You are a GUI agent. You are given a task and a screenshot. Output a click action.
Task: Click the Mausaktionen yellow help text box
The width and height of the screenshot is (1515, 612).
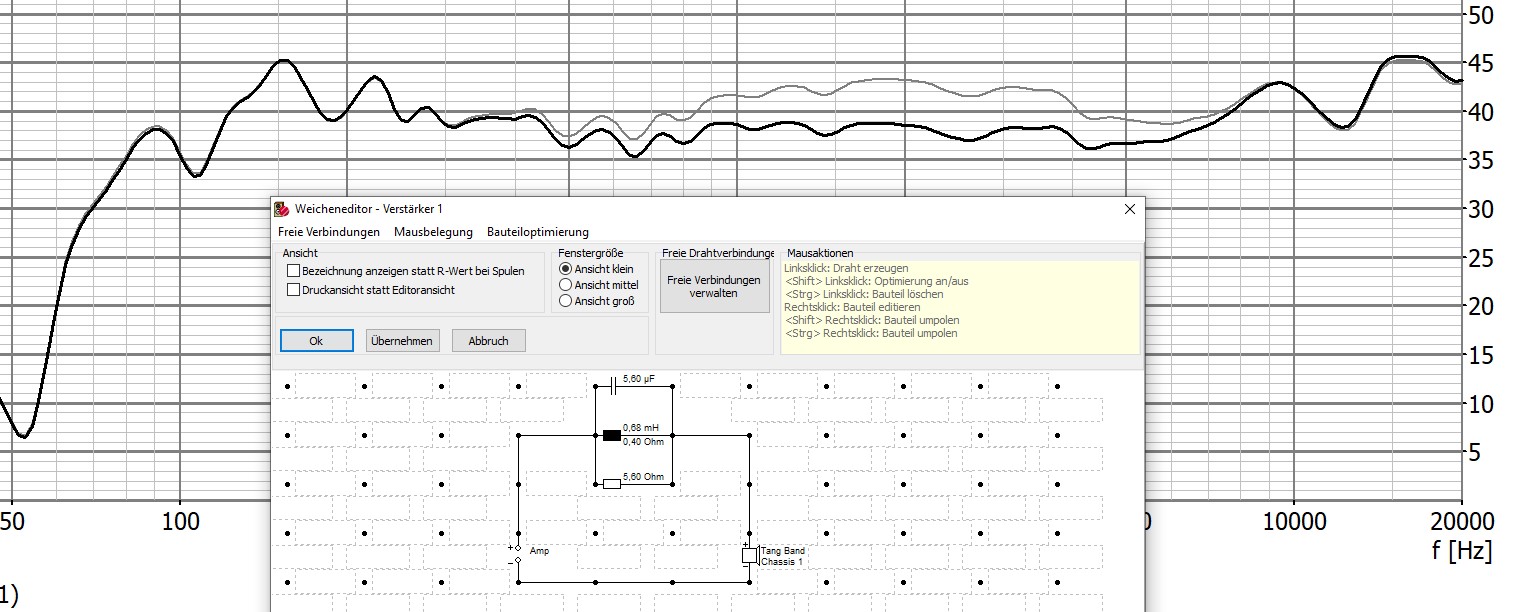pyautogui.click(x=960, y=307)
